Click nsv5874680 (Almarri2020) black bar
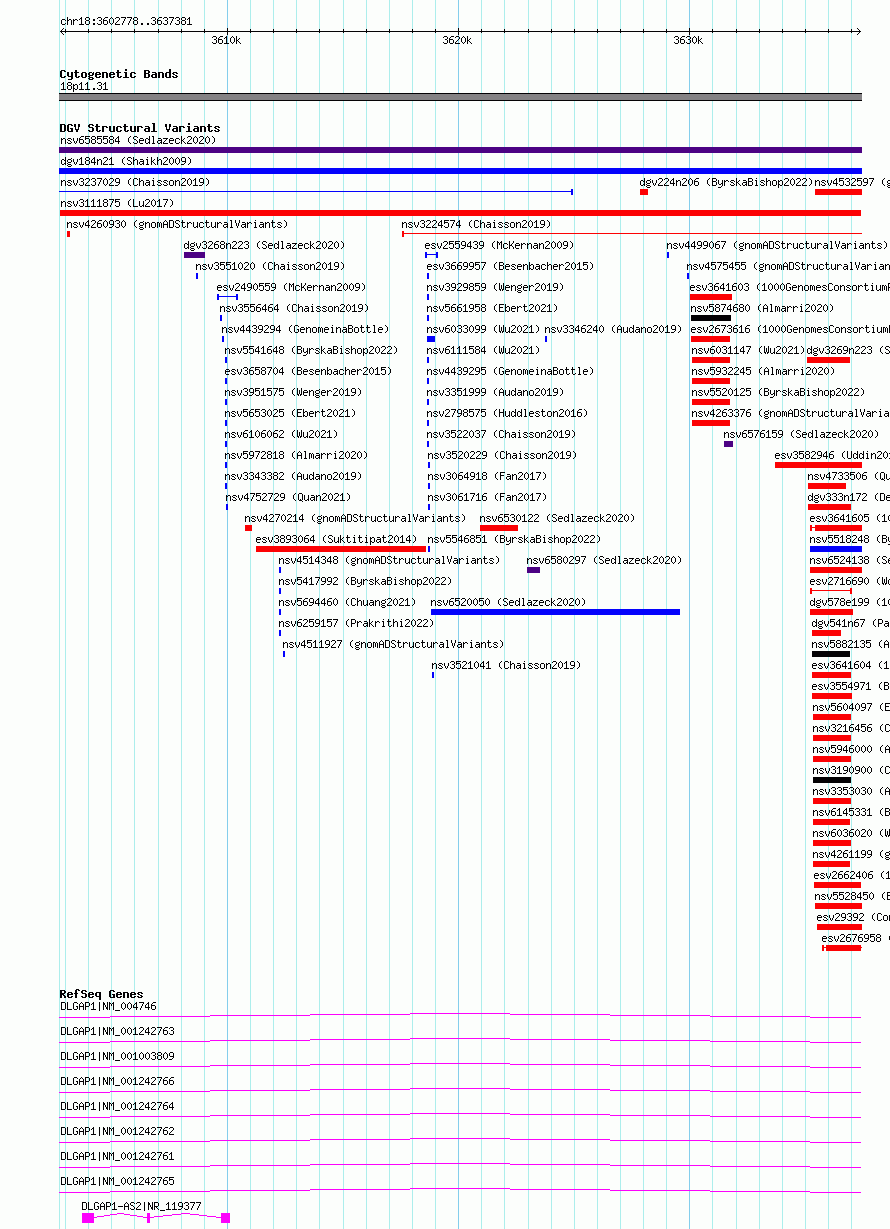The height and width of the screenshot is (1229, 890). [711, 318]
